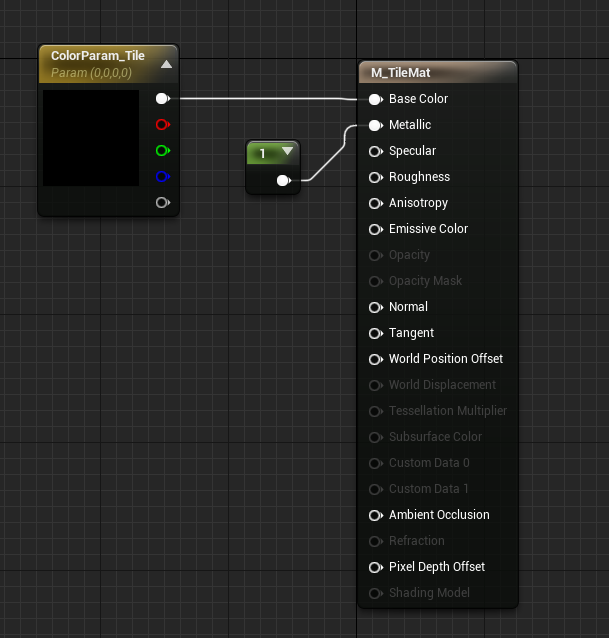Click the Refraction pin
Screen dimensions: 609x638
[x=375, y=542]
